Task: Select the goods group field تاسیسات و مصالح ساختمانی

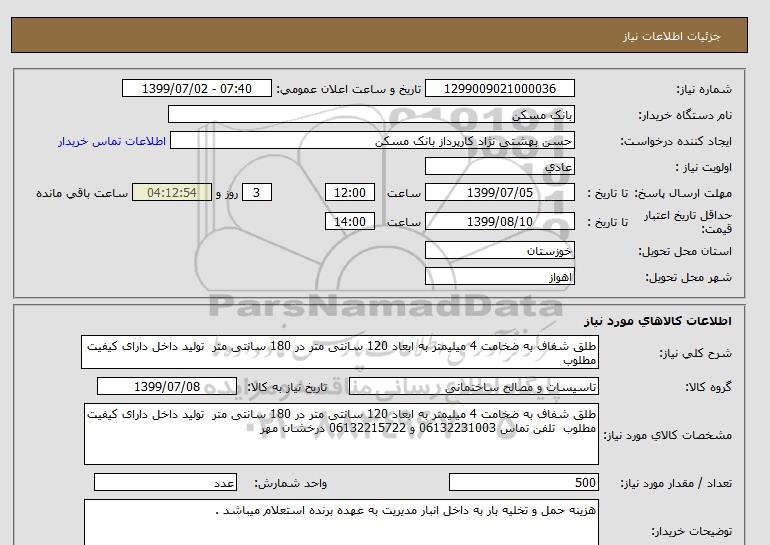Action: coord(512,386)
